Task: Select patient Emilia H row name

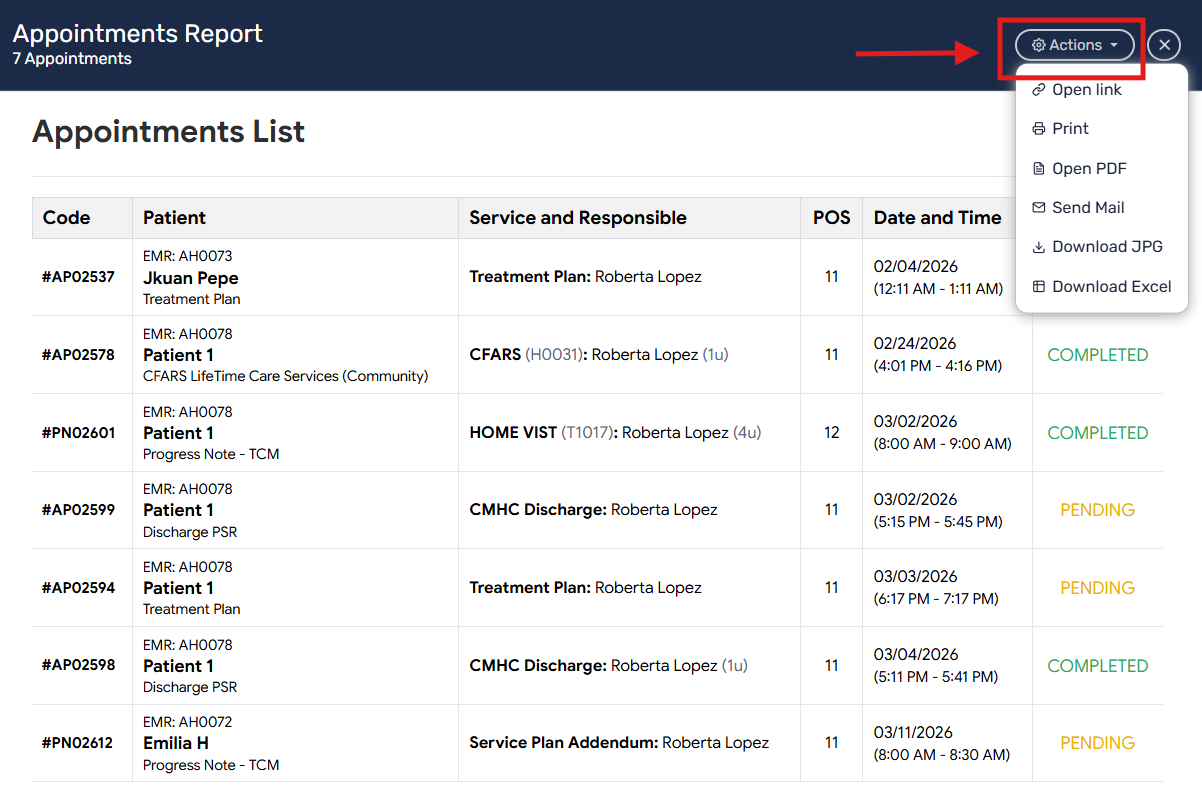Action: coord(176,743)
